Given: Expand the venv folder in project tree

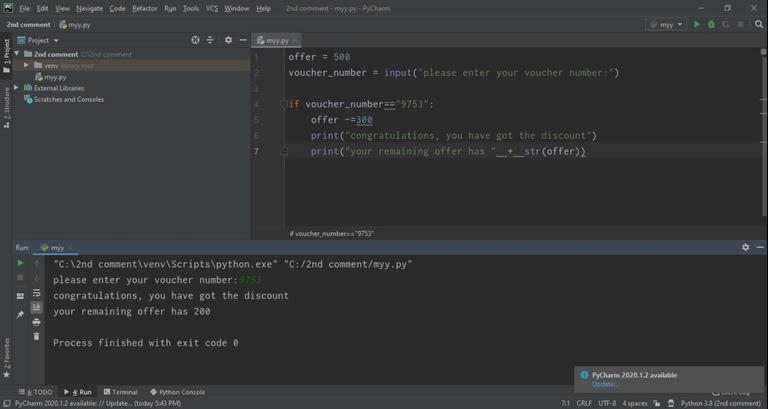Looking at the screenshot, I should pyautogui.click(x=27, y=65).
